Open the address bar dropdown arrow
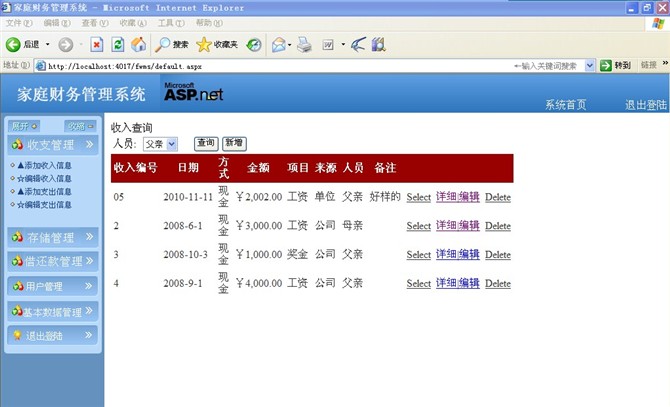The height and width of the screenshot is (407, 670). coord(590,65)
